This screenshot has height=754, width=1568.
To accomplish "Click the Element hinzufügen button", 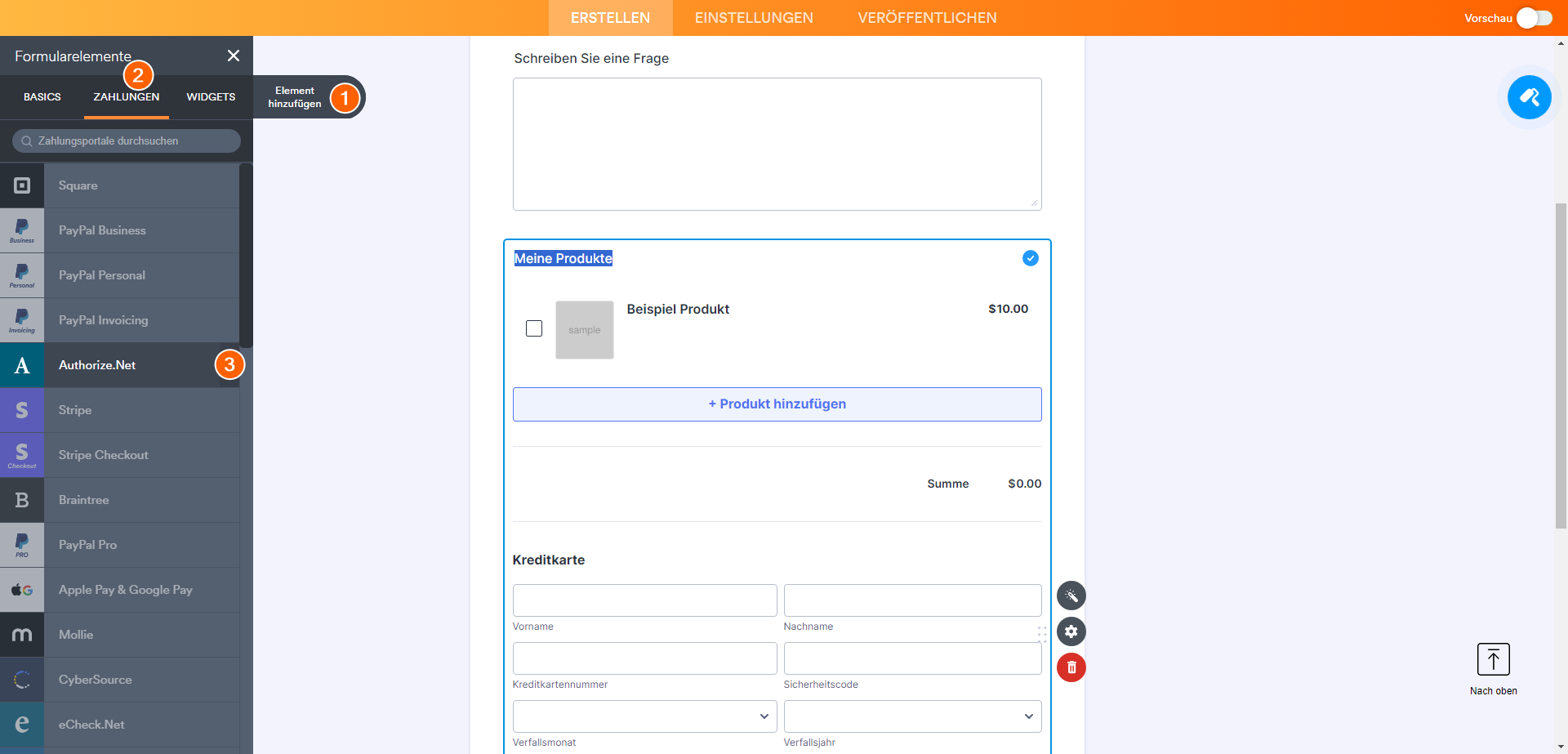I will [309, 97].
